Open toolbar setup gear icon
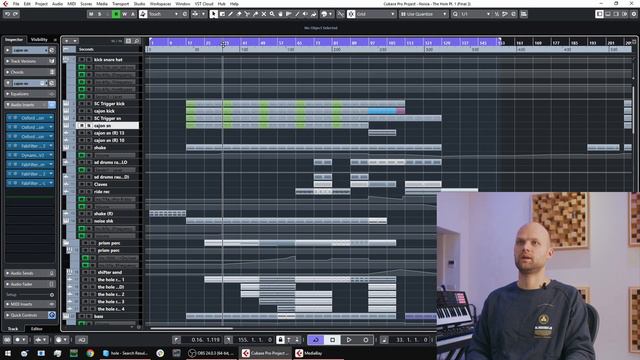640x360 pixels. 634,14
